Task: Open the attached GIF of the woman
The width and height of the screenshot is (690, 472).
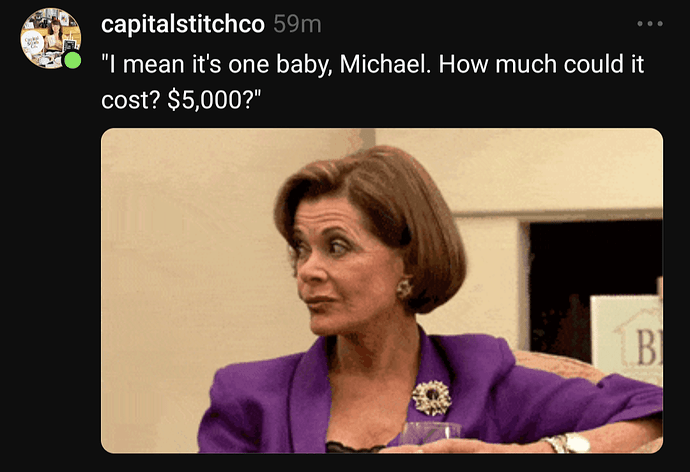Action: coord(382,290)
